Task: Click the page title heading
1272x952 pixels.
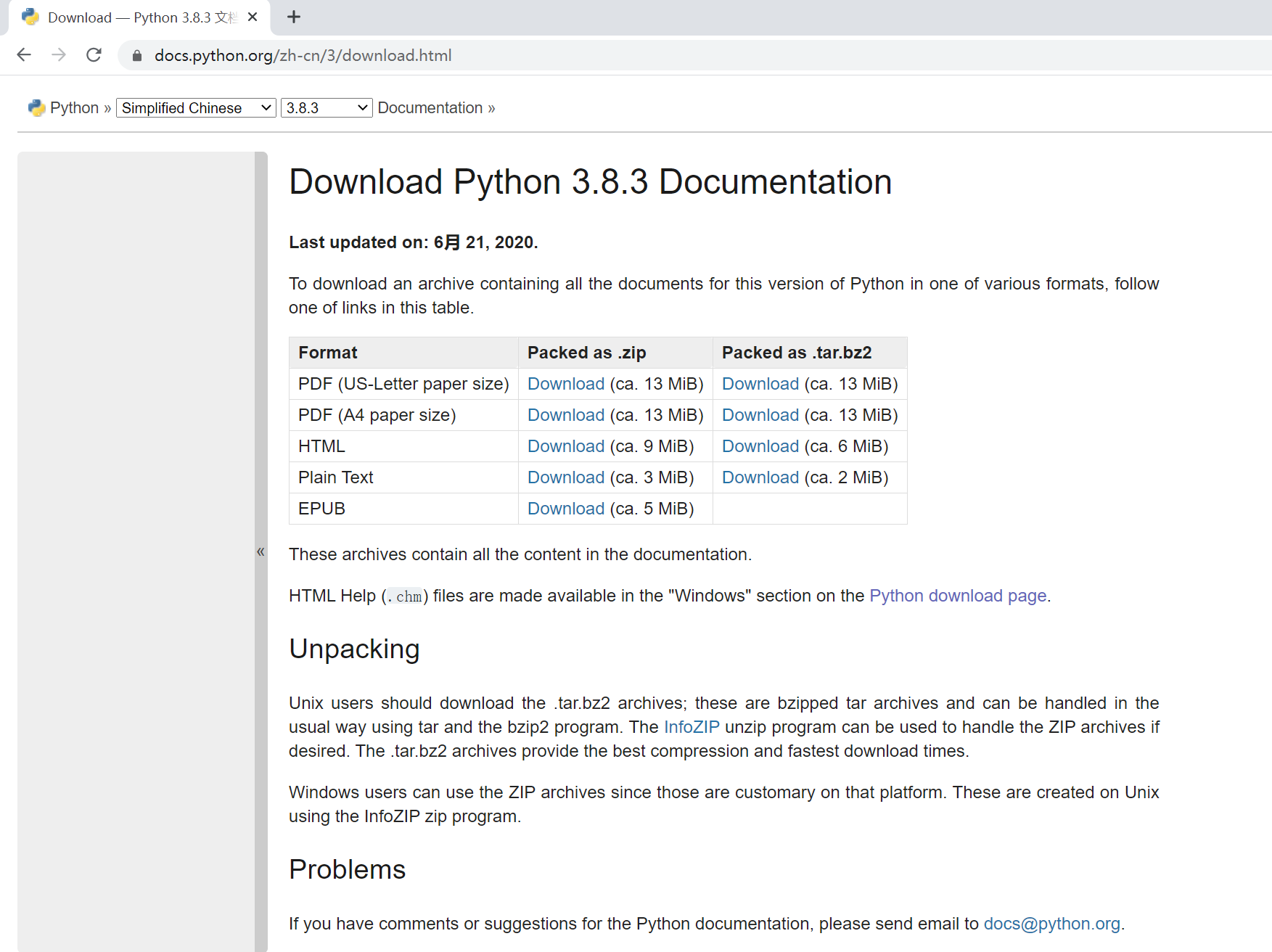Action: [590, 181]
